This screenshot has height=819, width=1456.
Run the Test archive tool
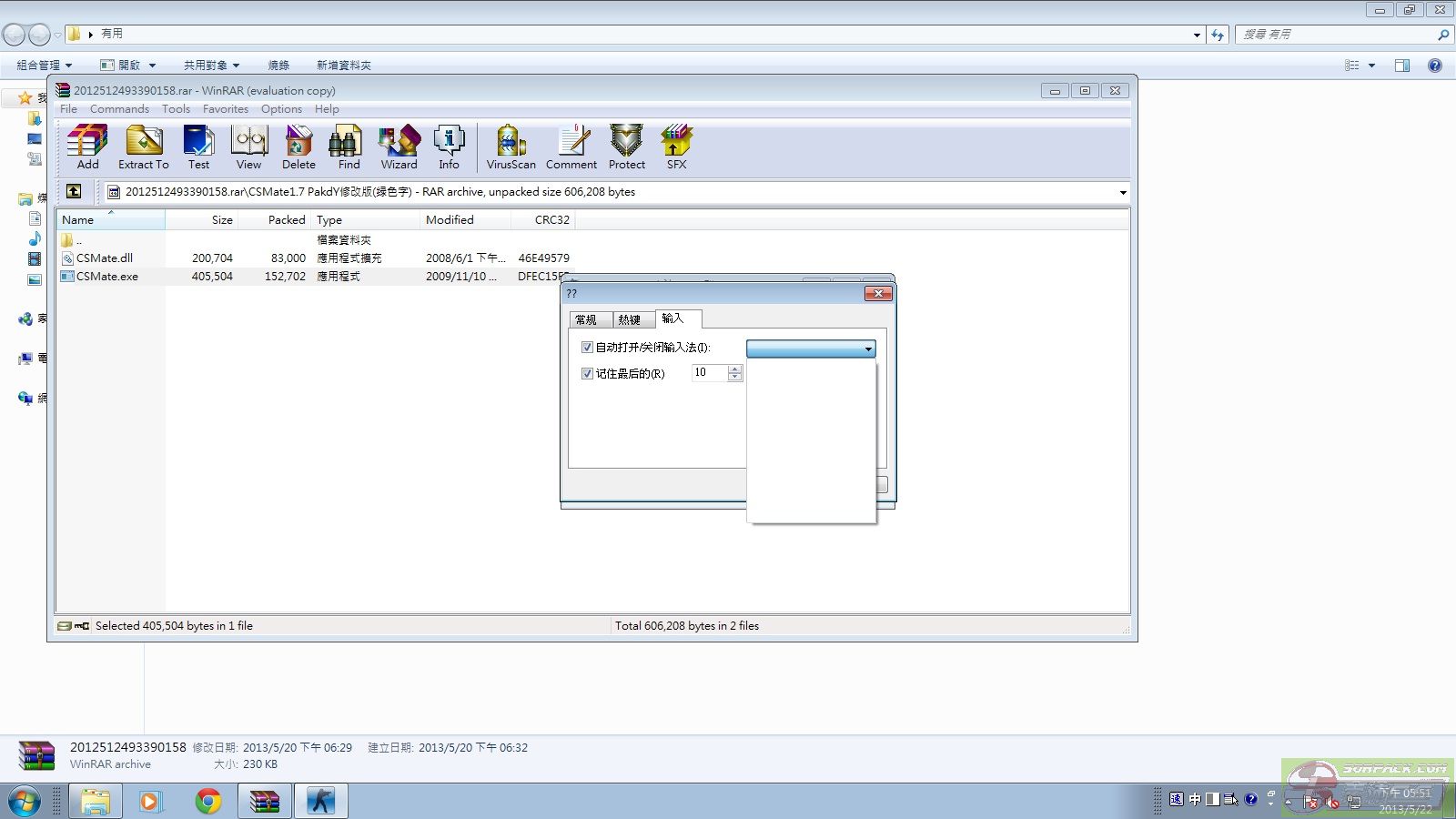198,147
